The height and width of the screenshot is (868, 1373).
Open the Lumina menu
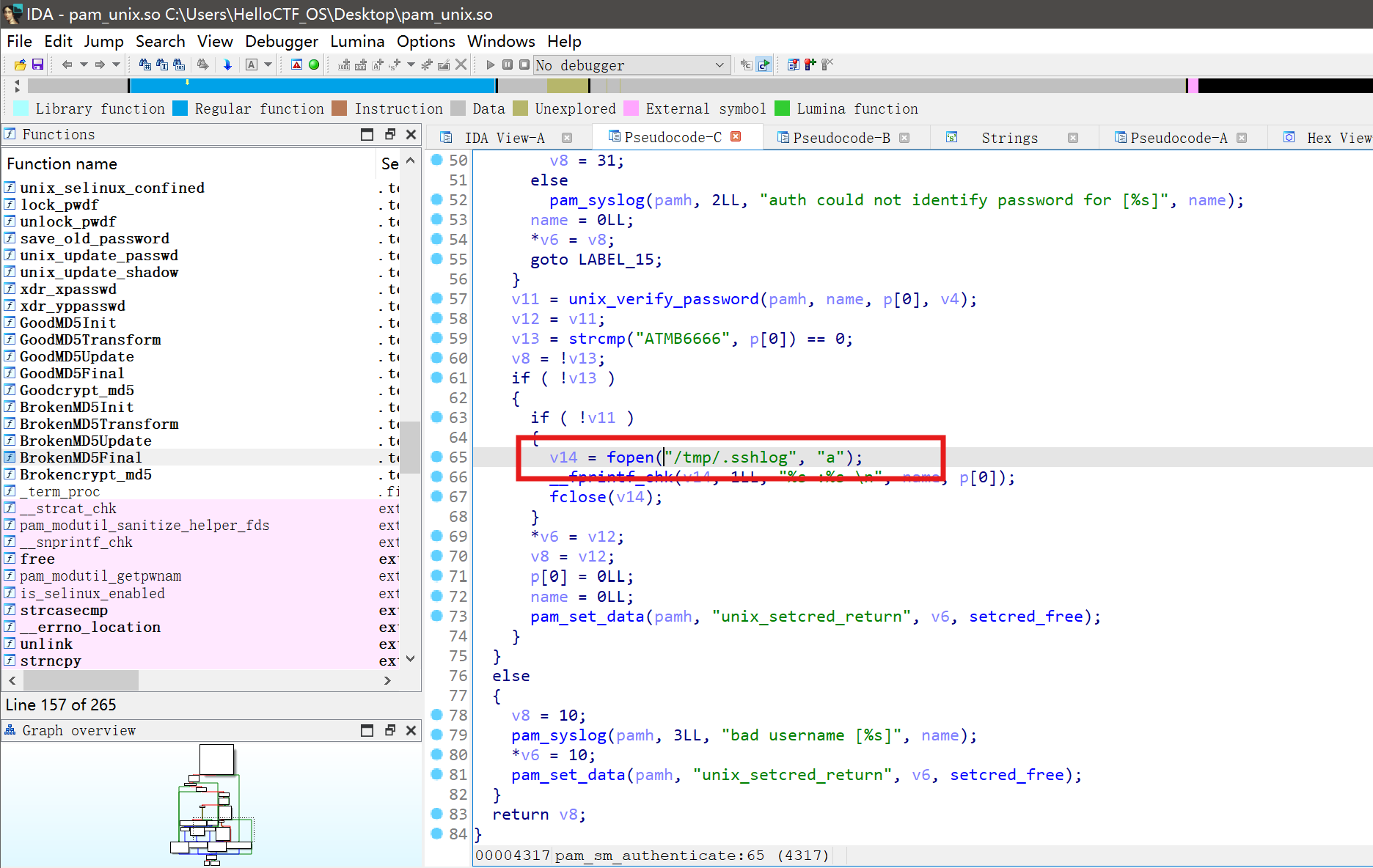point(357,42)
